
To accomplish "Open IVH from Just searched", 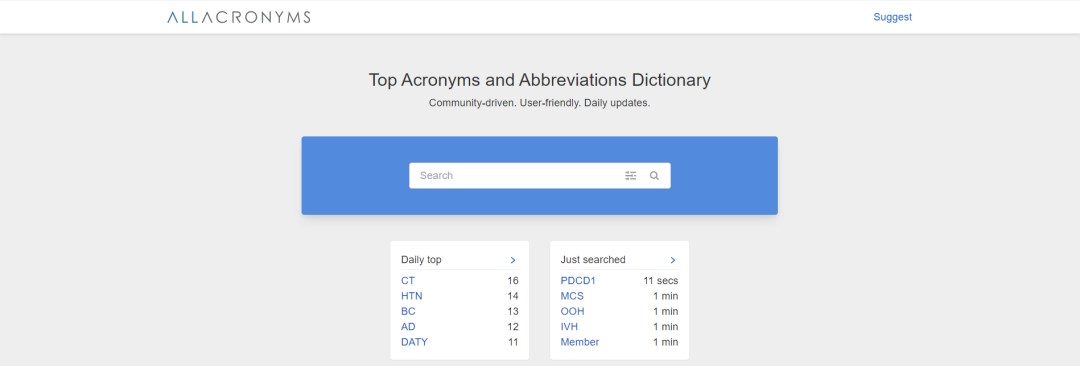I will [x=569, y=327].
